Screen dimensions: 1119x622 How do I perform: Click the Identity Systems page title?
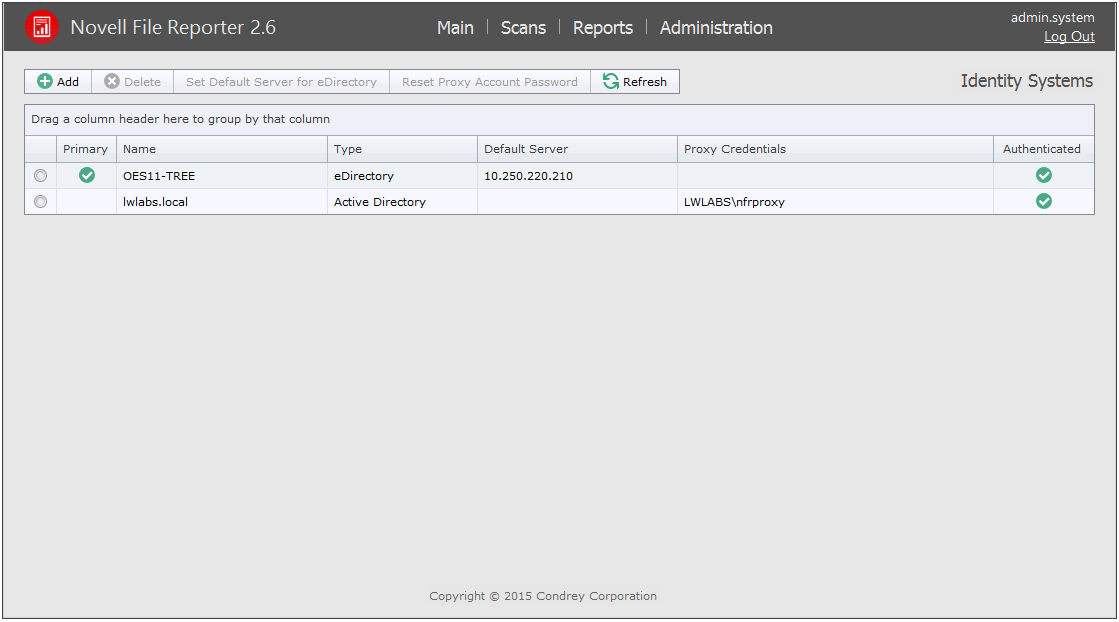1026,81
